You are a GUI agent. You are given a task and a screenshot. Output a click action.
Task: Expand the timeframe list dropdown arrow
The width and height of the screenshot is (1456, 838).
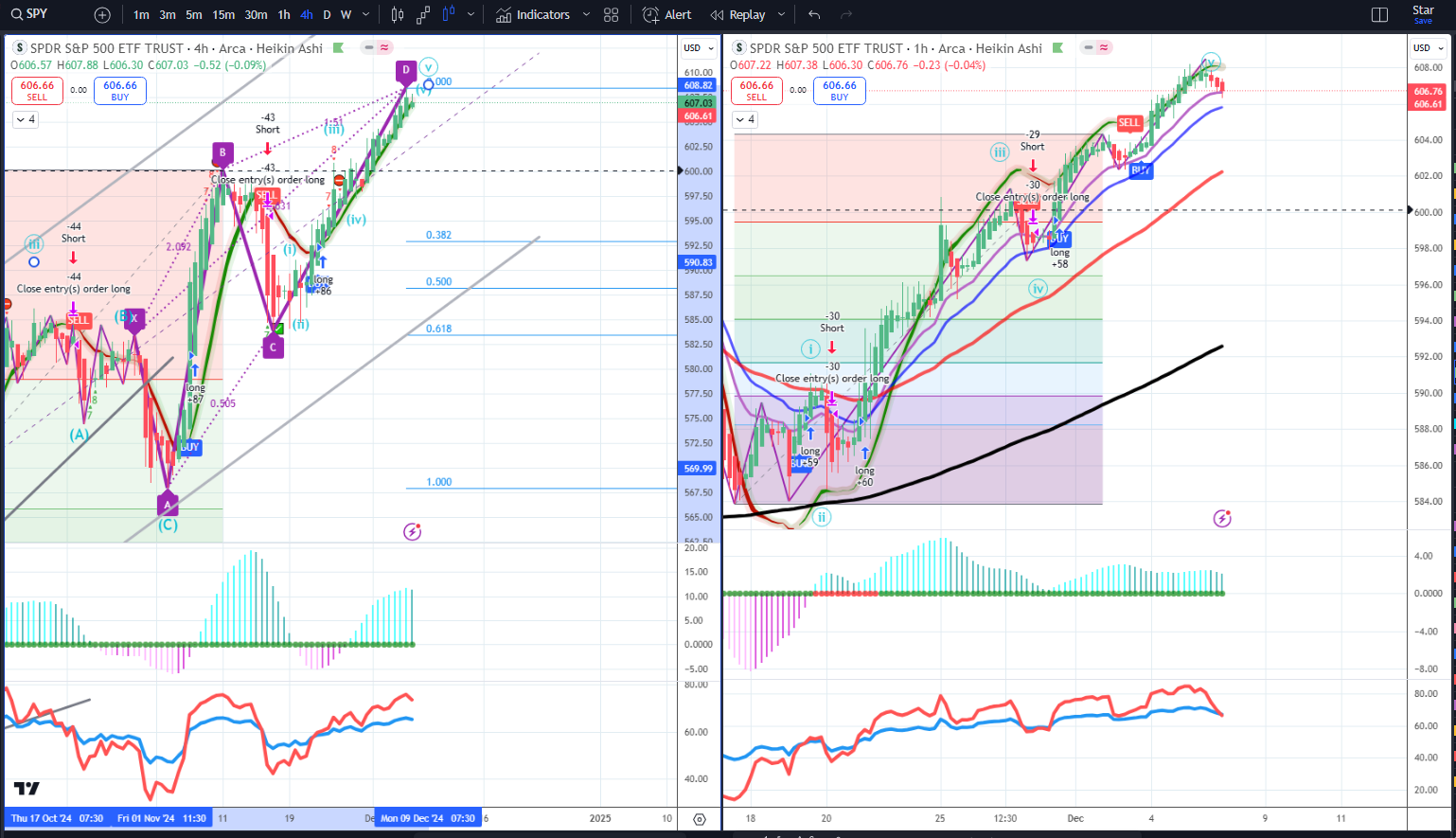click(366, 15)
